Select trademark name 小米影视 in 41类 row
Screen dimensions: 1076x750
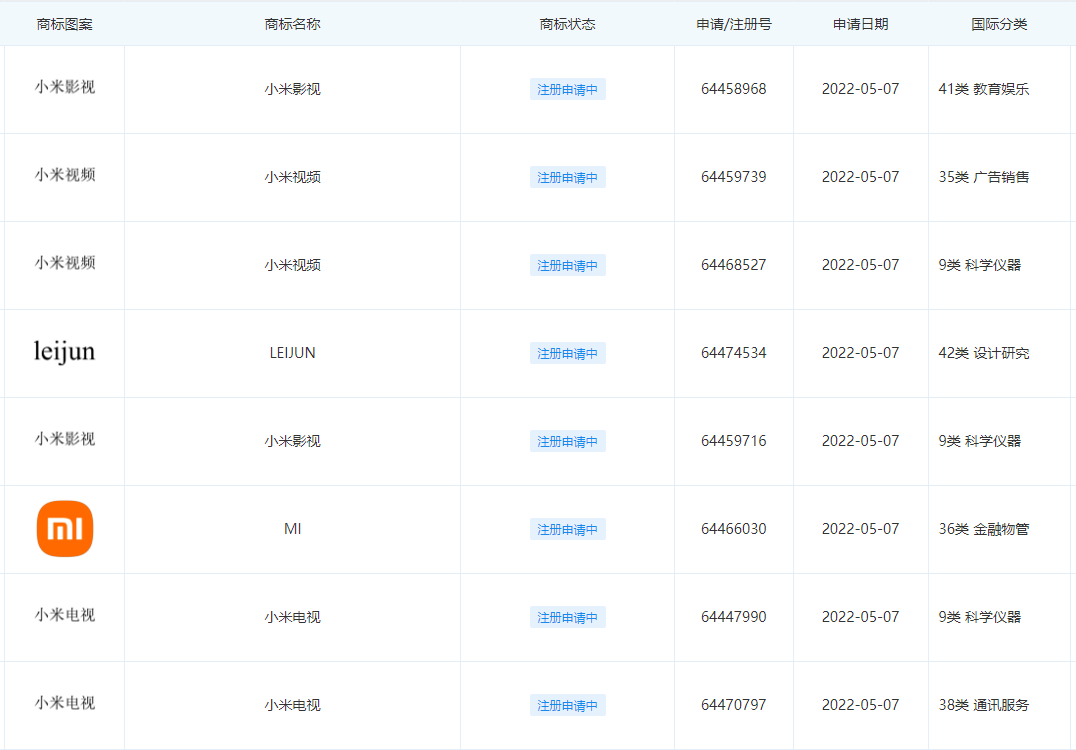[x=292, y=89]
